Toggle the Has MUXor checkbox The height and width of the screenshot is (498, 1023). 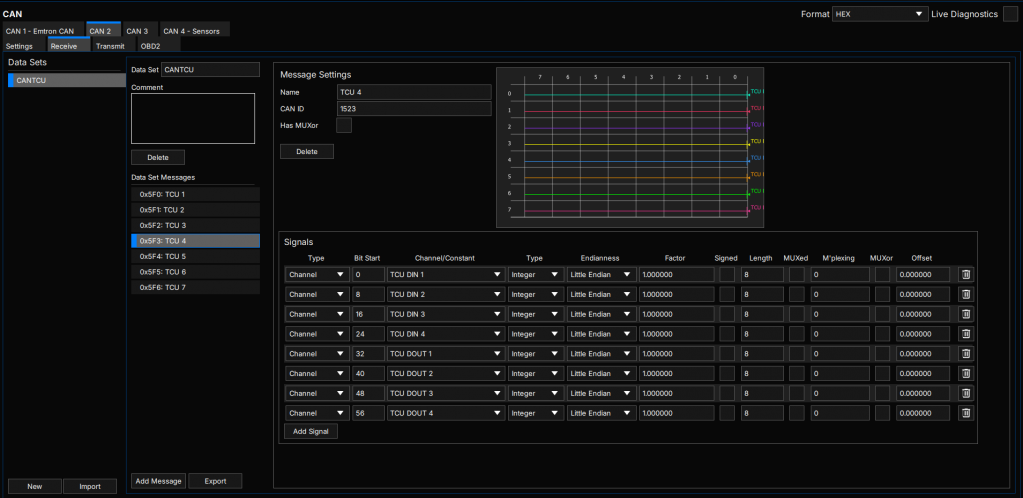click(x=343, y=125)
